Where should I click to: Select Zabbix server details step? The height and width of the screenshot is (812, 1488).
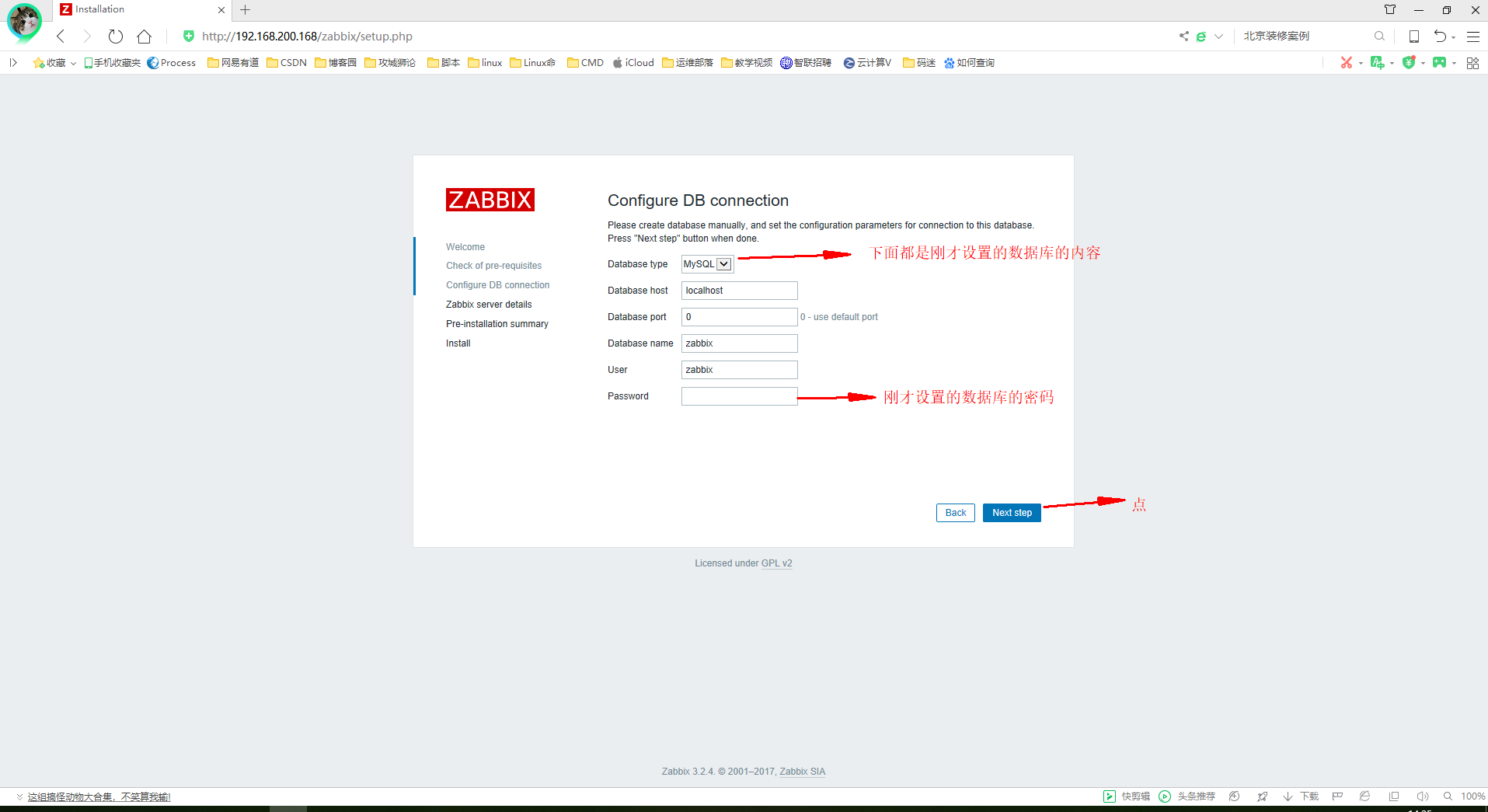point(489,305)
